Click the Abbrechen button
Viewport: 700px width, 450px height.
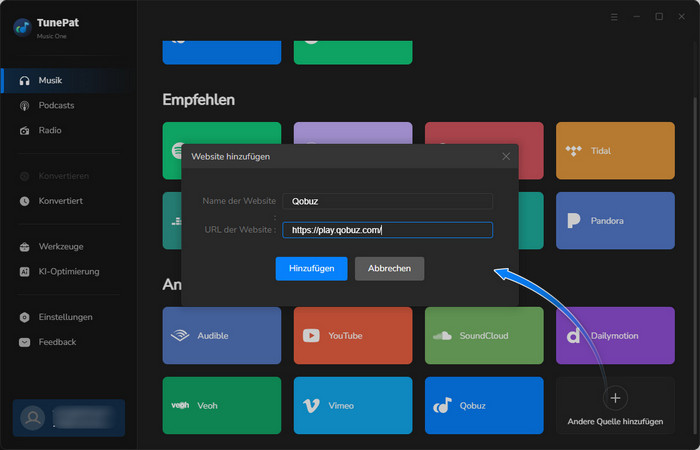pos(389,269)
